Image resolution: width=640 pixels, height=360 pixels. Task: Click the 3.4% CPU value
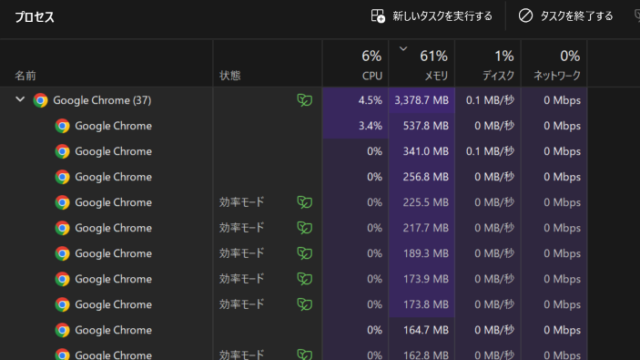[370, 126]
